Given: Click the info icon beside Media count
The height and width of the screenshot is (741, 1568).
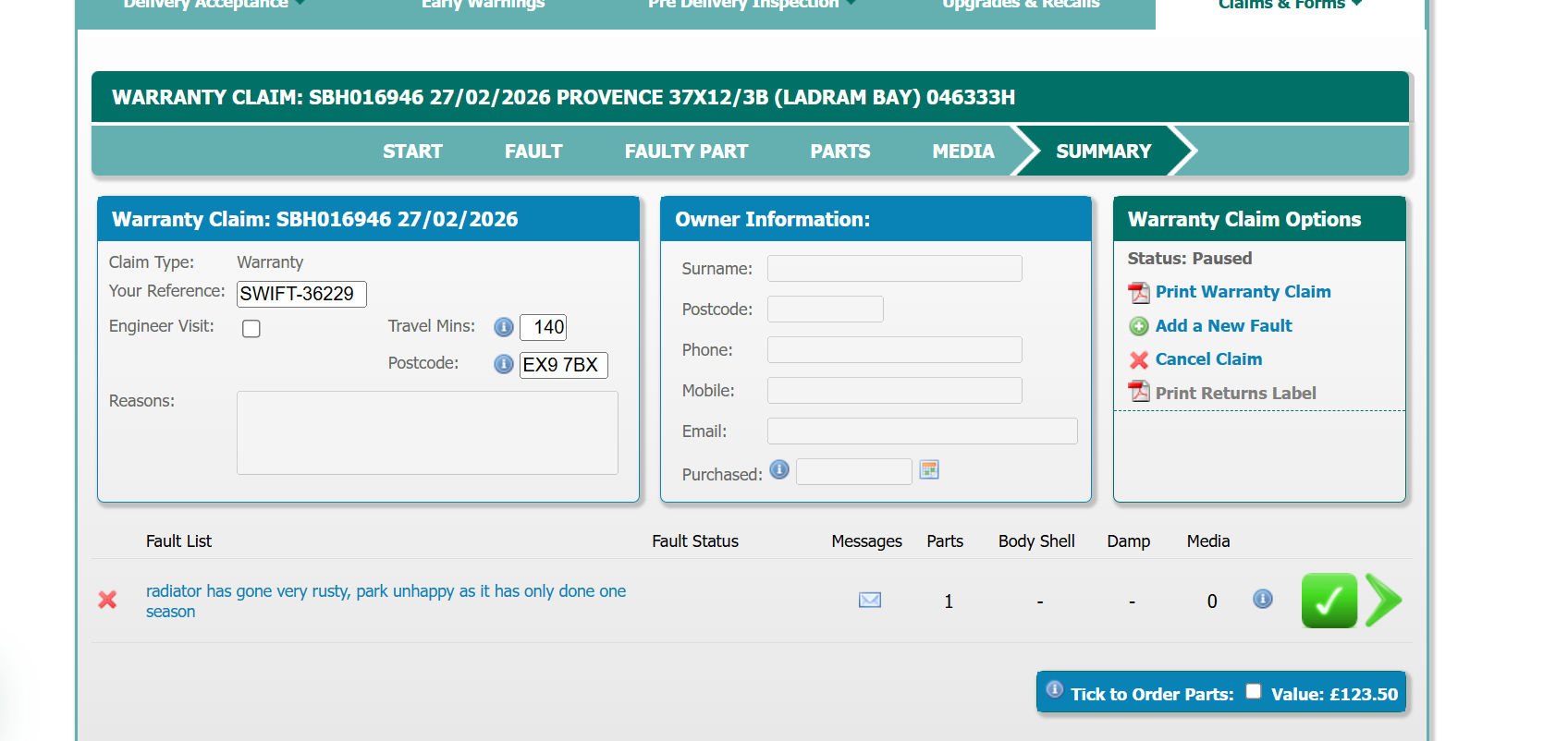Looking at the screenshot, I should point(1262,600).
